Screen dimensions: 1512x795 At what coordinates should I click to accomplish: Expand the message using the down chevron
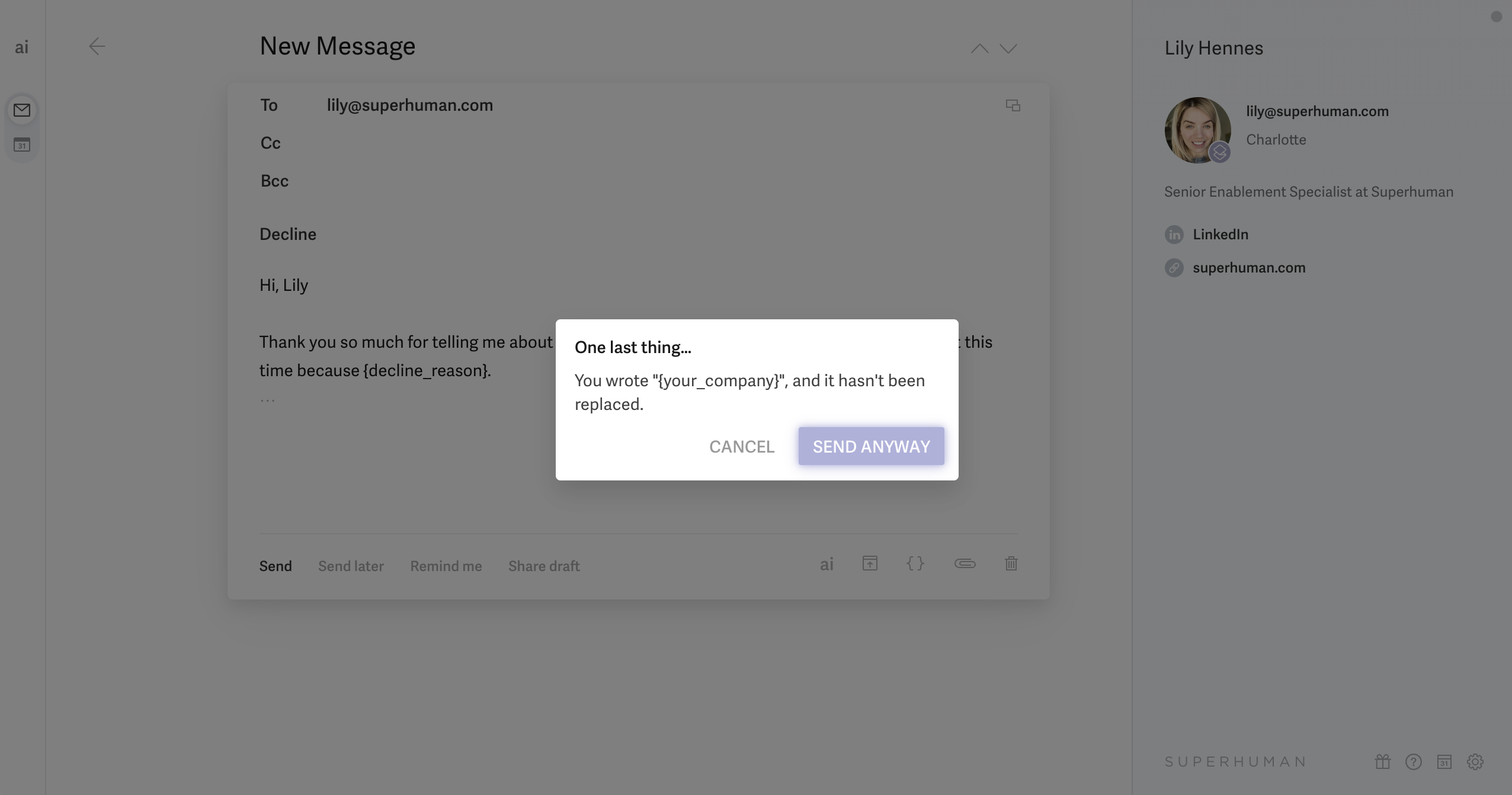point(1008,48)
